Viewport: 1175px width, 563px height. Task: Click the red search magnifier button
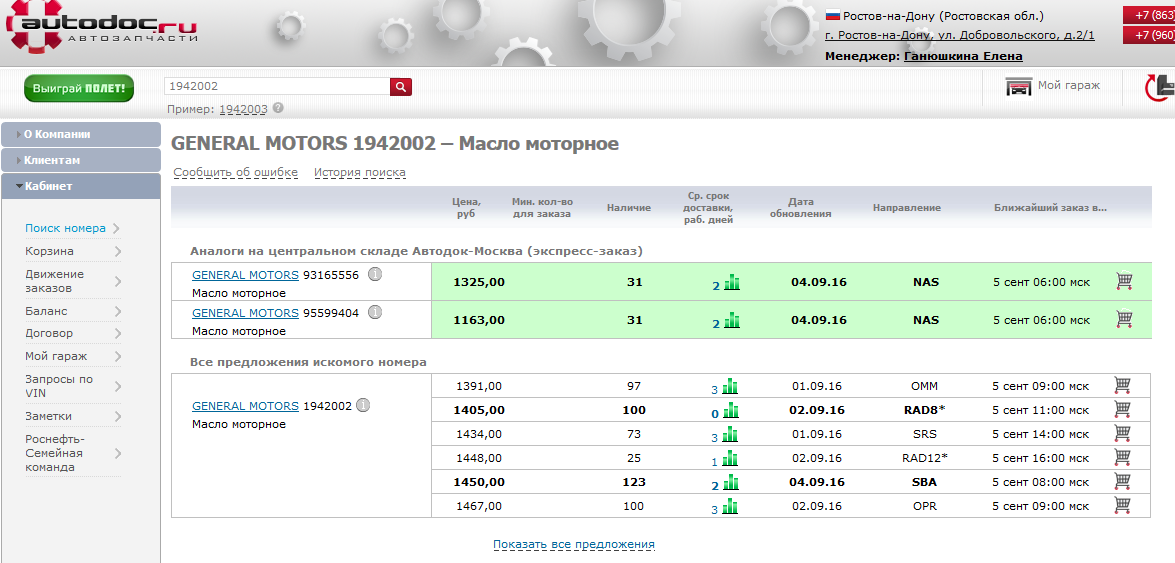pyautogui.click(x=401, y=87)
